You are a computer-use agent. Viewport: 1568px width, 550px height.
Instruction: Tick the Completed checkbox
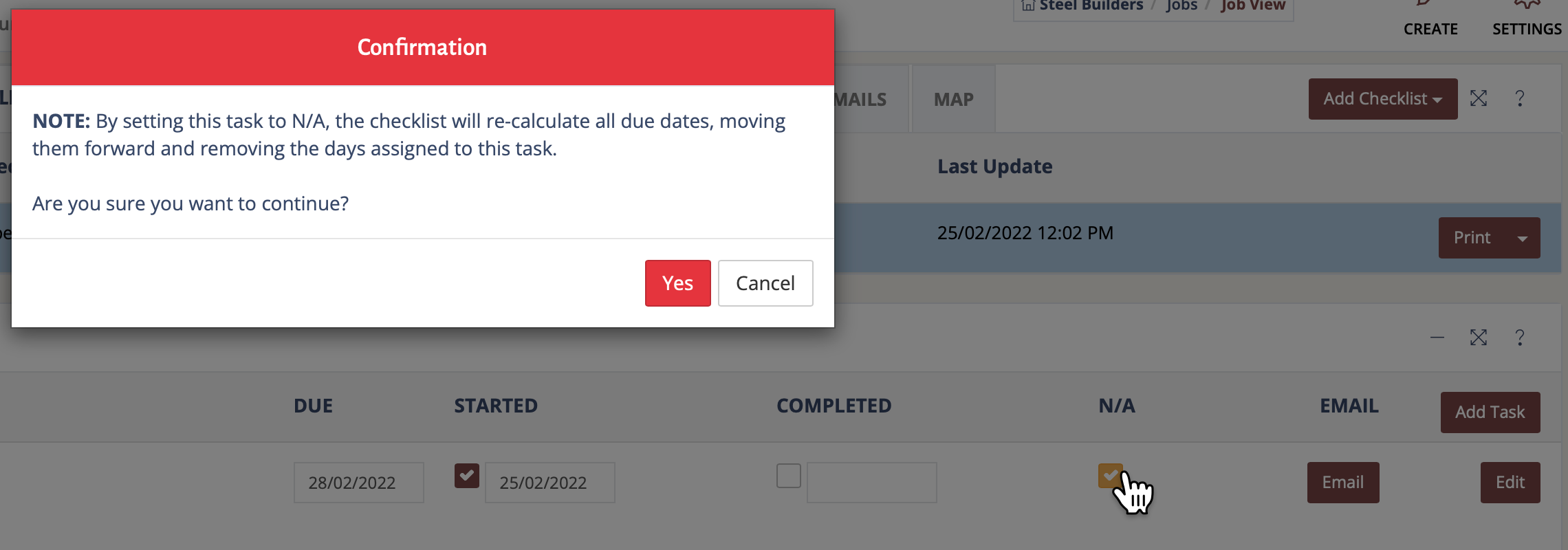[789, 476]
